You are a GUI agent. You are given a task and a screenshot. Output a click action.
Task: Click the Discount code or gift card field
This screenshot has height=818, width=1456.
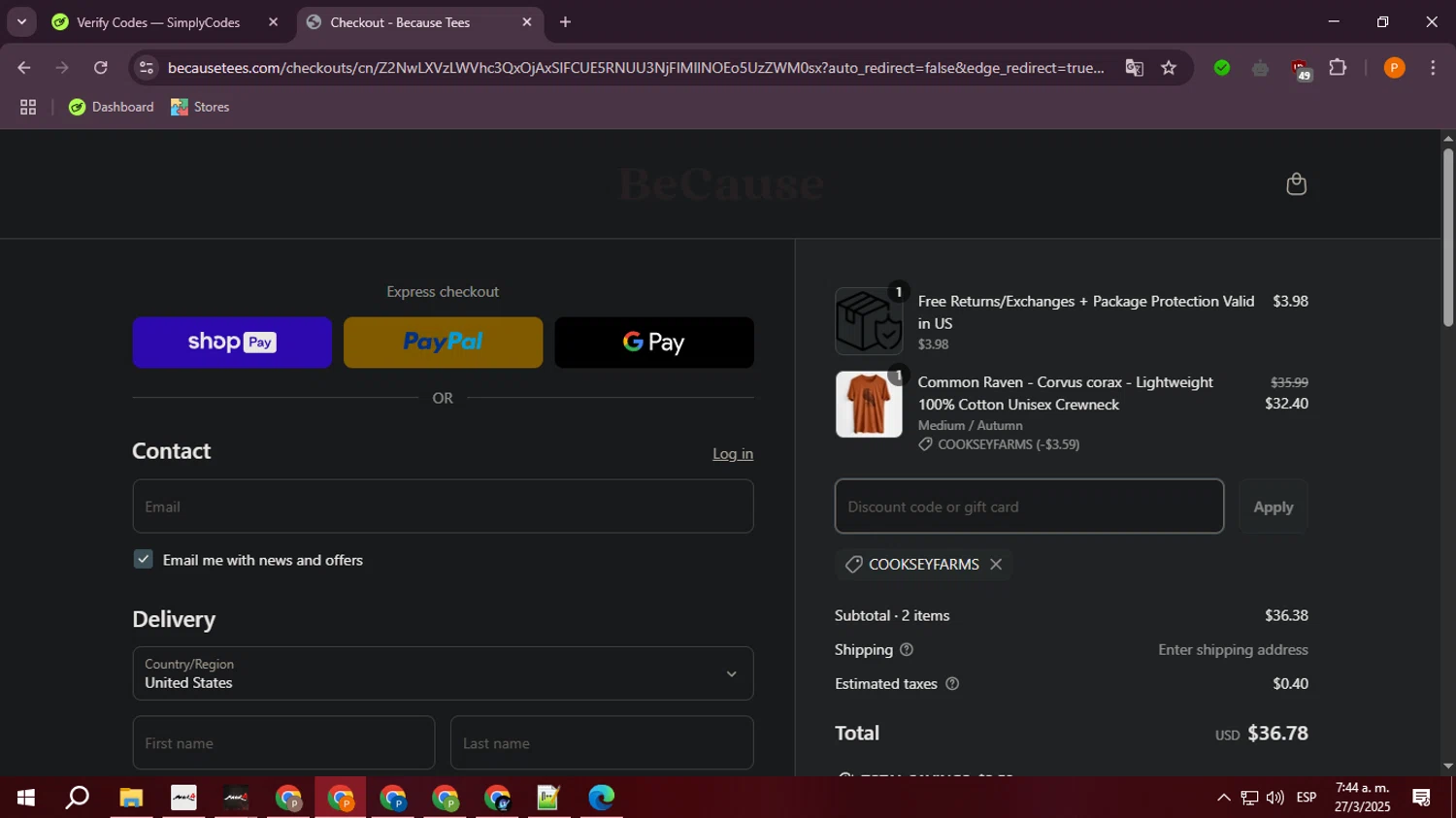pyautogui.click(x=1029, y=507)
